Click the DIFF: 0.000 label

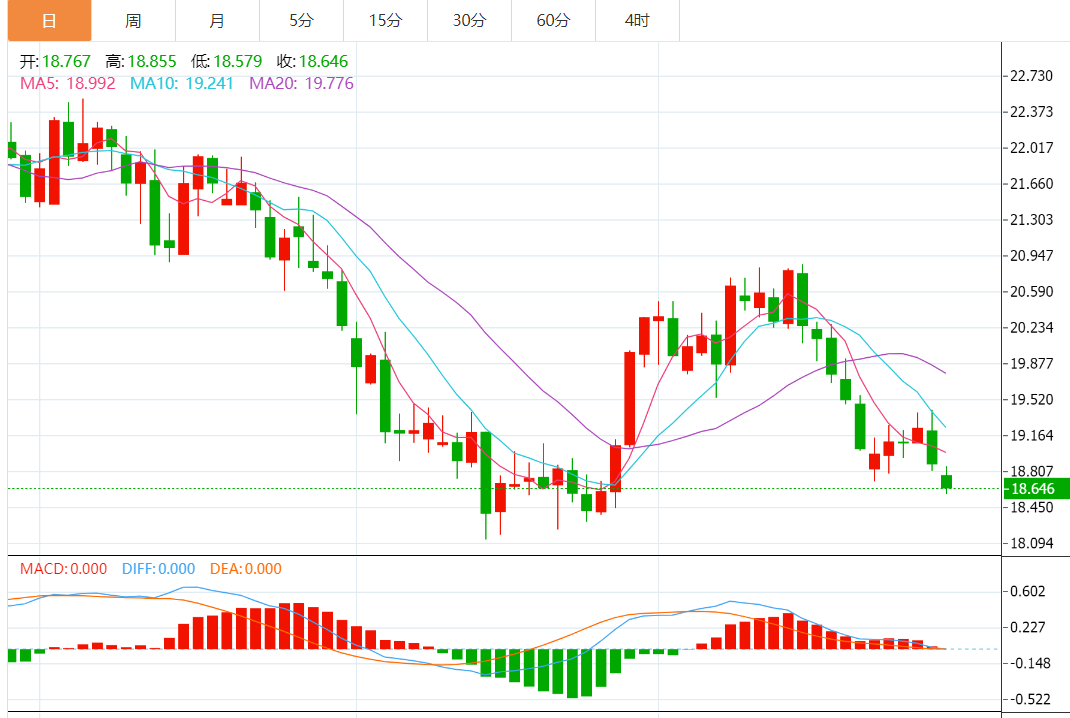click(x=158, y=569)
